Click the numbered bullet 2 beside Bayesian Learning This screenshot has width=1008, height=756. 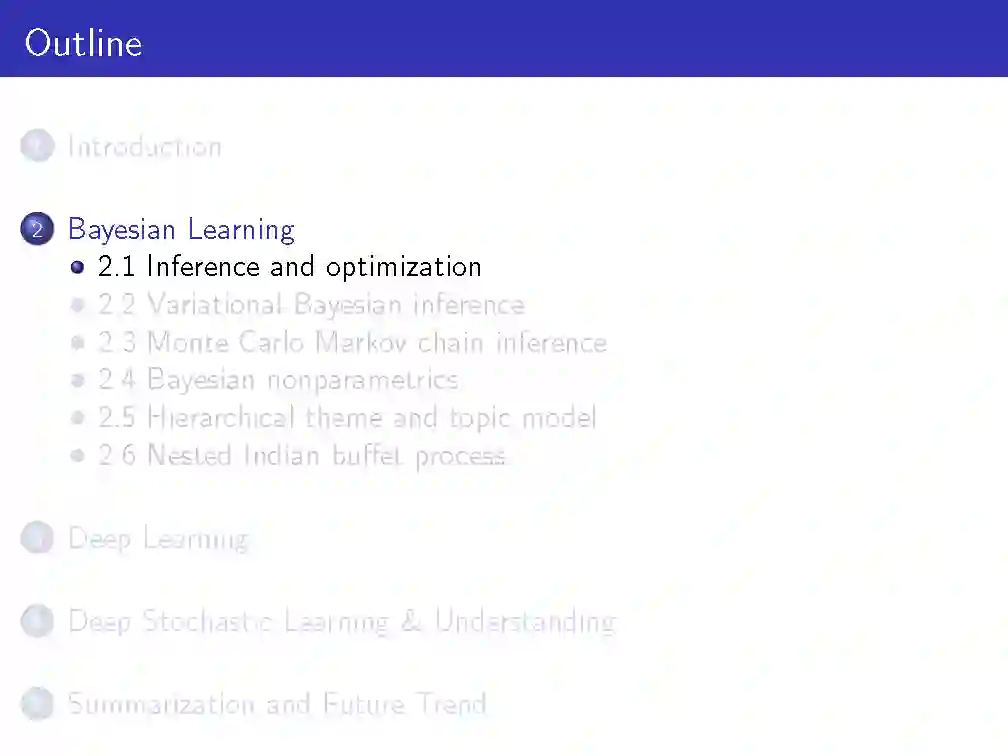[x=37, y=230]
